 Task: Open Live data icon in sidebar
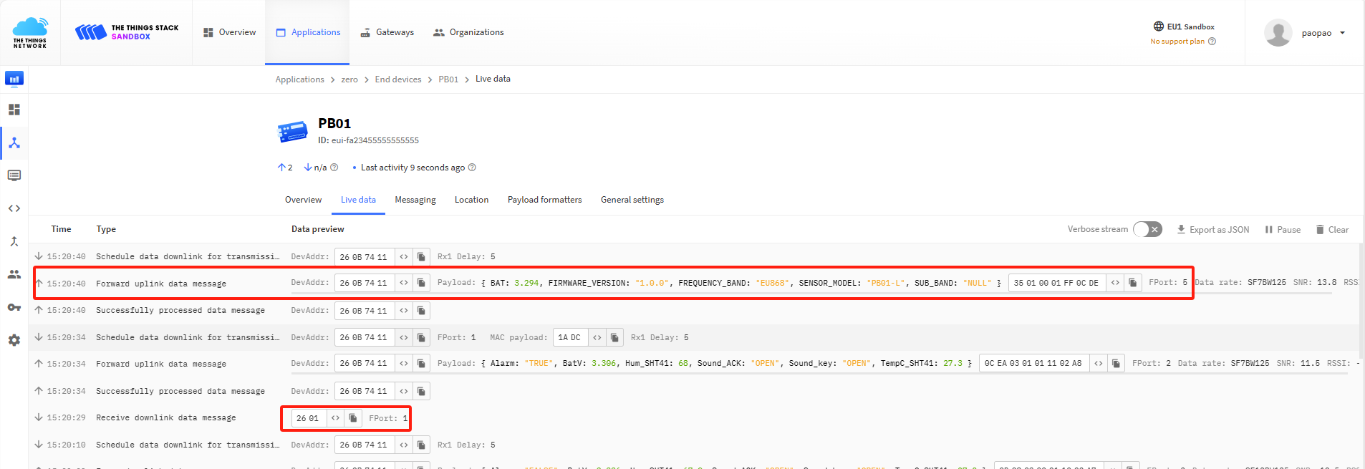click(x=14, y=175)
